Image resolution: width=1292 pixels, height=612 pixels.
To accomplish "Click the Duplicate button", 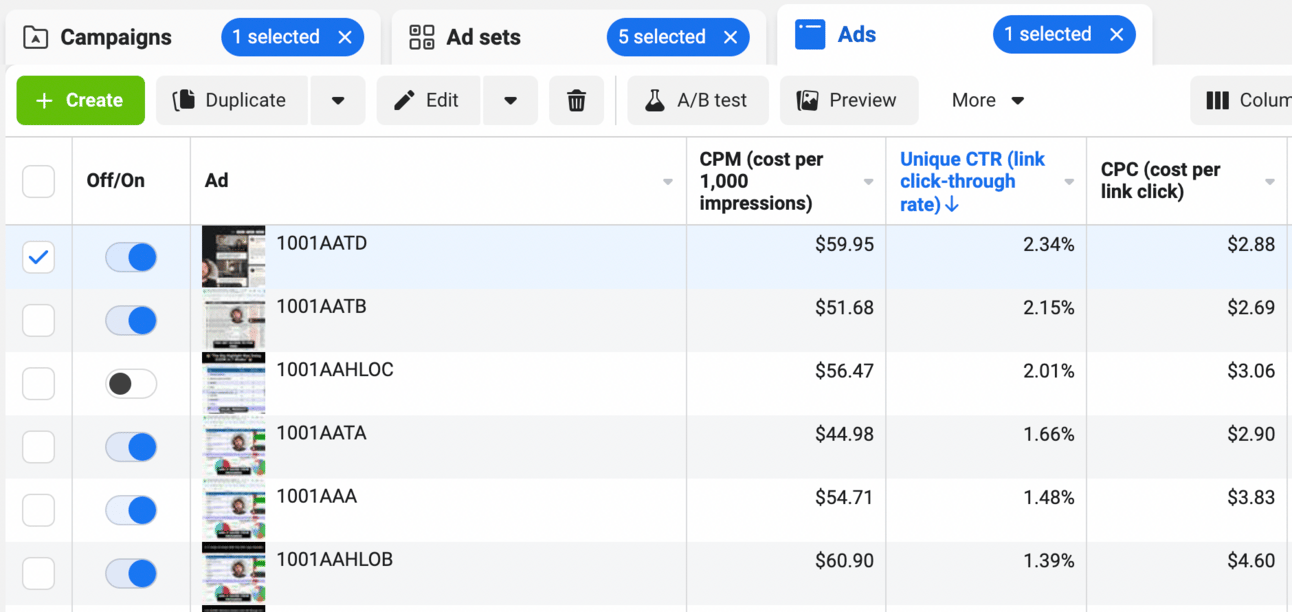I will click(232, 101).
